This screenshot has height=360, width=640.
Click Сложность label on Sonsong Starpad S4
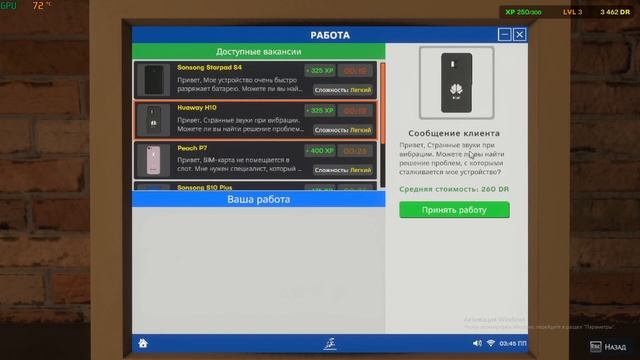343,90
